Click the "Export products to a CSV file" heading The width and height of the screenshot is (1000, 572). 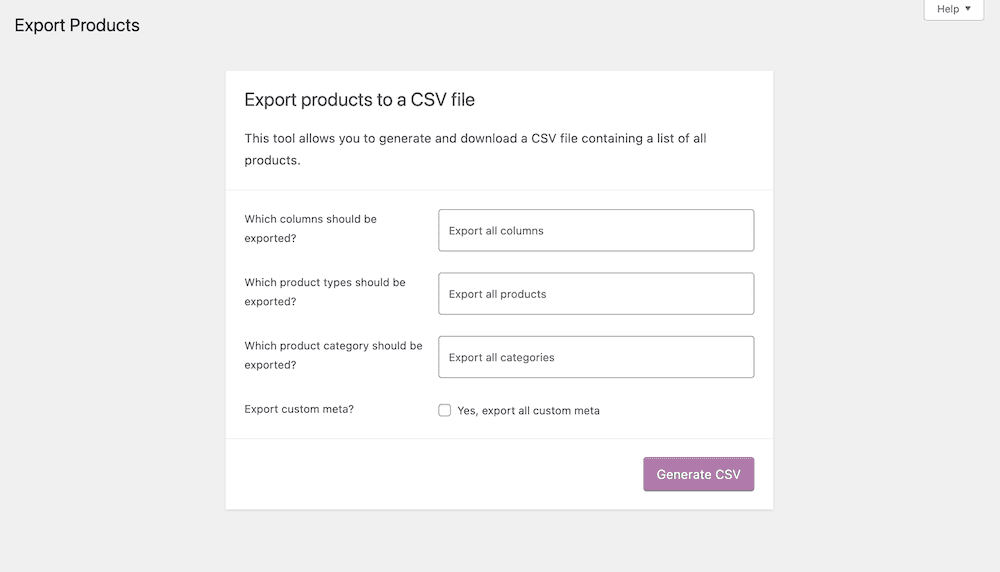(359, 100)
